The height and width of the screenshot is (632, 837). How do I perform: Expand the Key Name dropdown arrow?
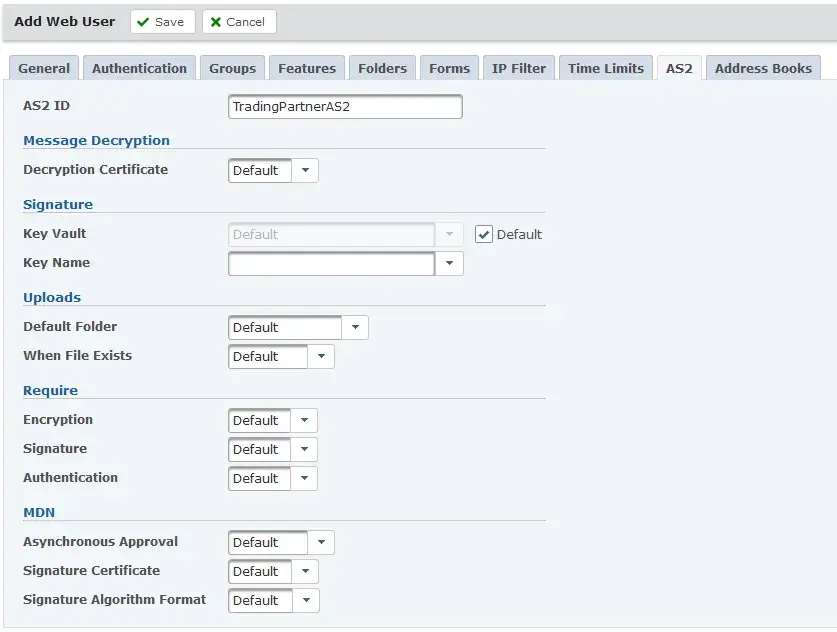point(449,264)
